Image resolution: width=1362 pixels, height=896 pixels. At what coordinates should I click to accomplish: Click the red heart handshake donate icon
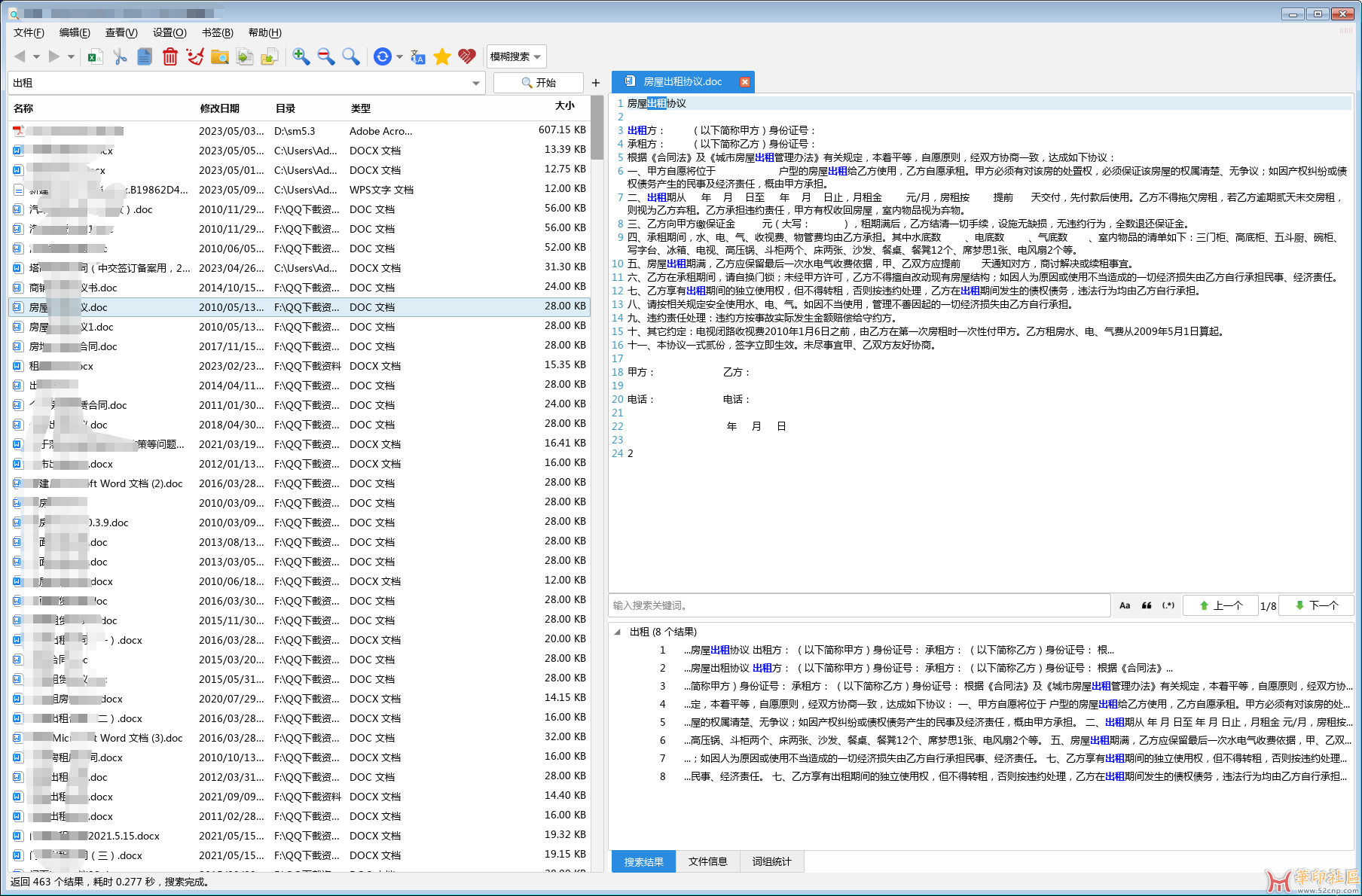[467, 56]
